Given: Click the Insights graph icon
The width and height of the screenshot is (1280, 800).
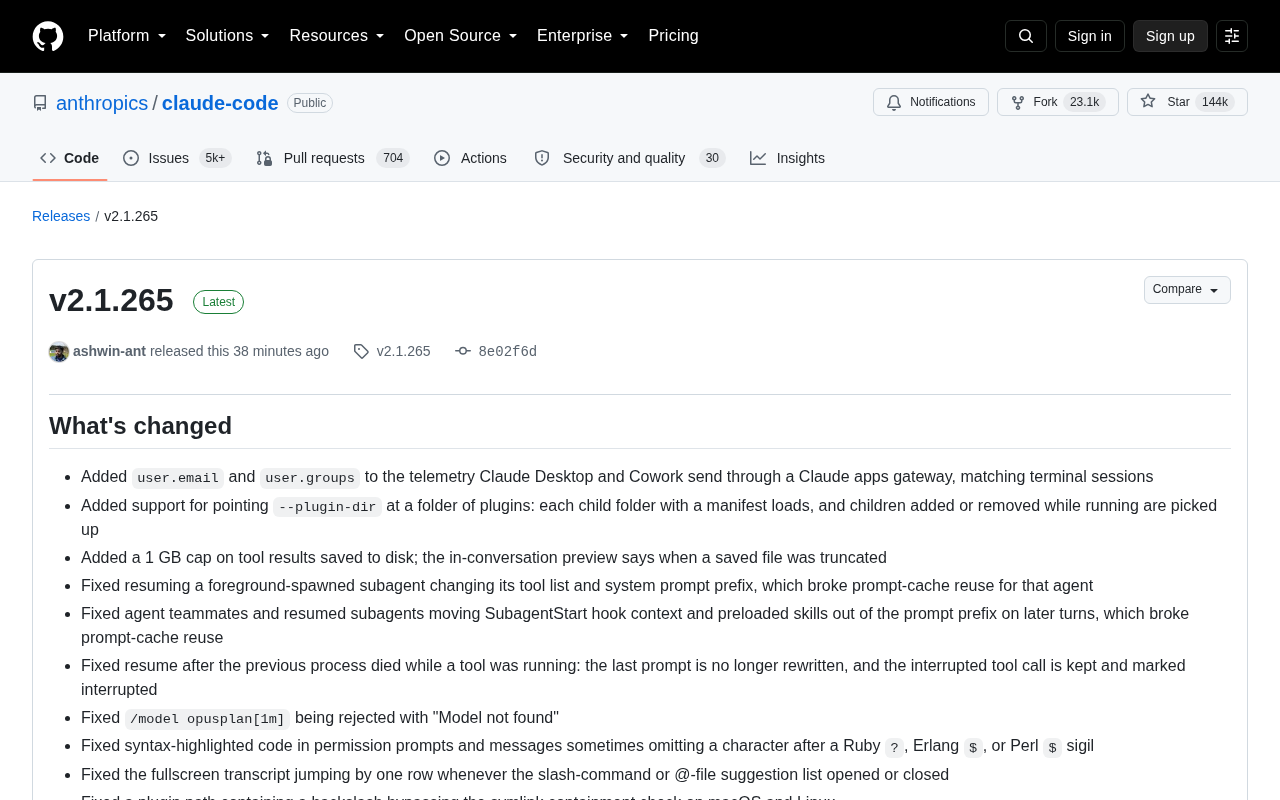Looking at the screenshot, I should click(x=758, y=158).
